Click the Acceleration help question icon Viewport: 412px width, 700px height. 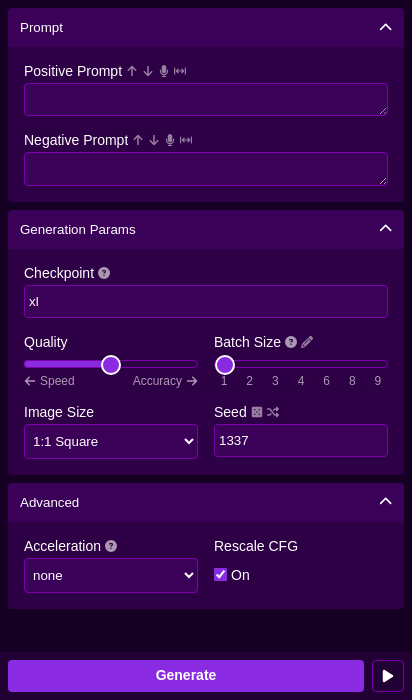(111, 546)
